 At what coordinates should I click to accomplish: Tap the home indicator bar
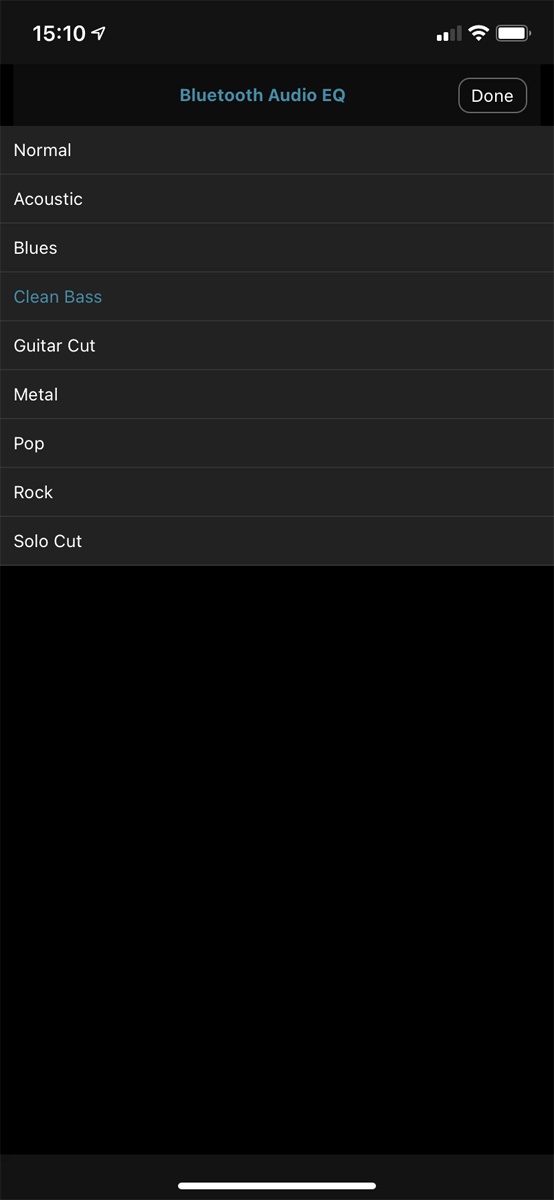click(277, 1186)
